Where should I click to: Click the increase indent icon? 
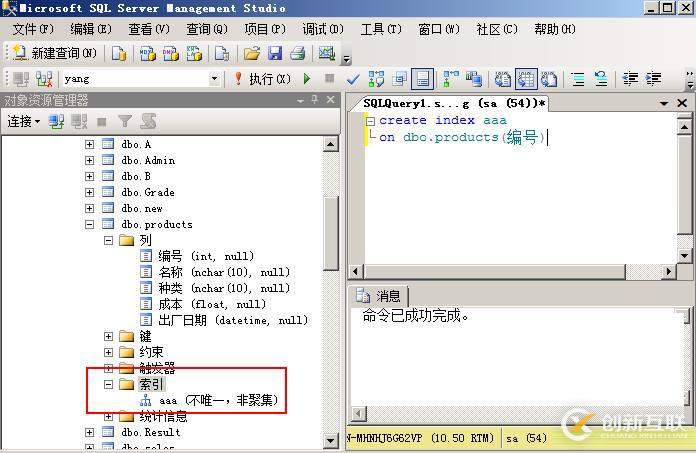click(653, 79)
